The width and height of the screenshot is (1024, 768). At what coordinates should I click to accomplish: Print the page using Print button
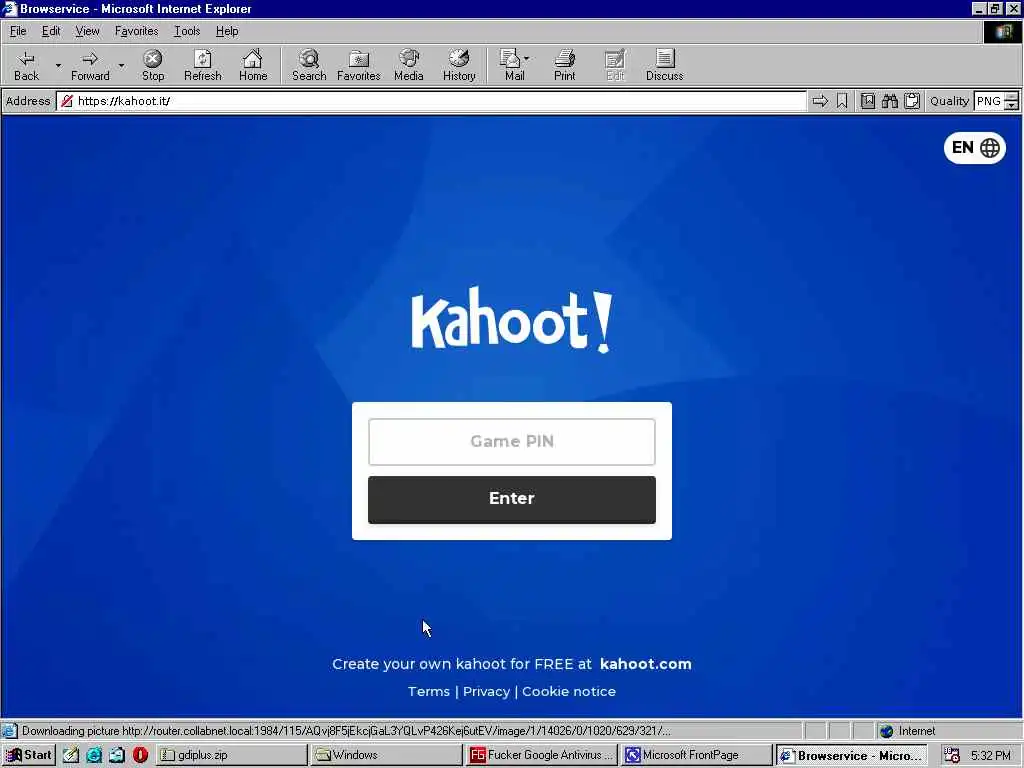(565, 65)
